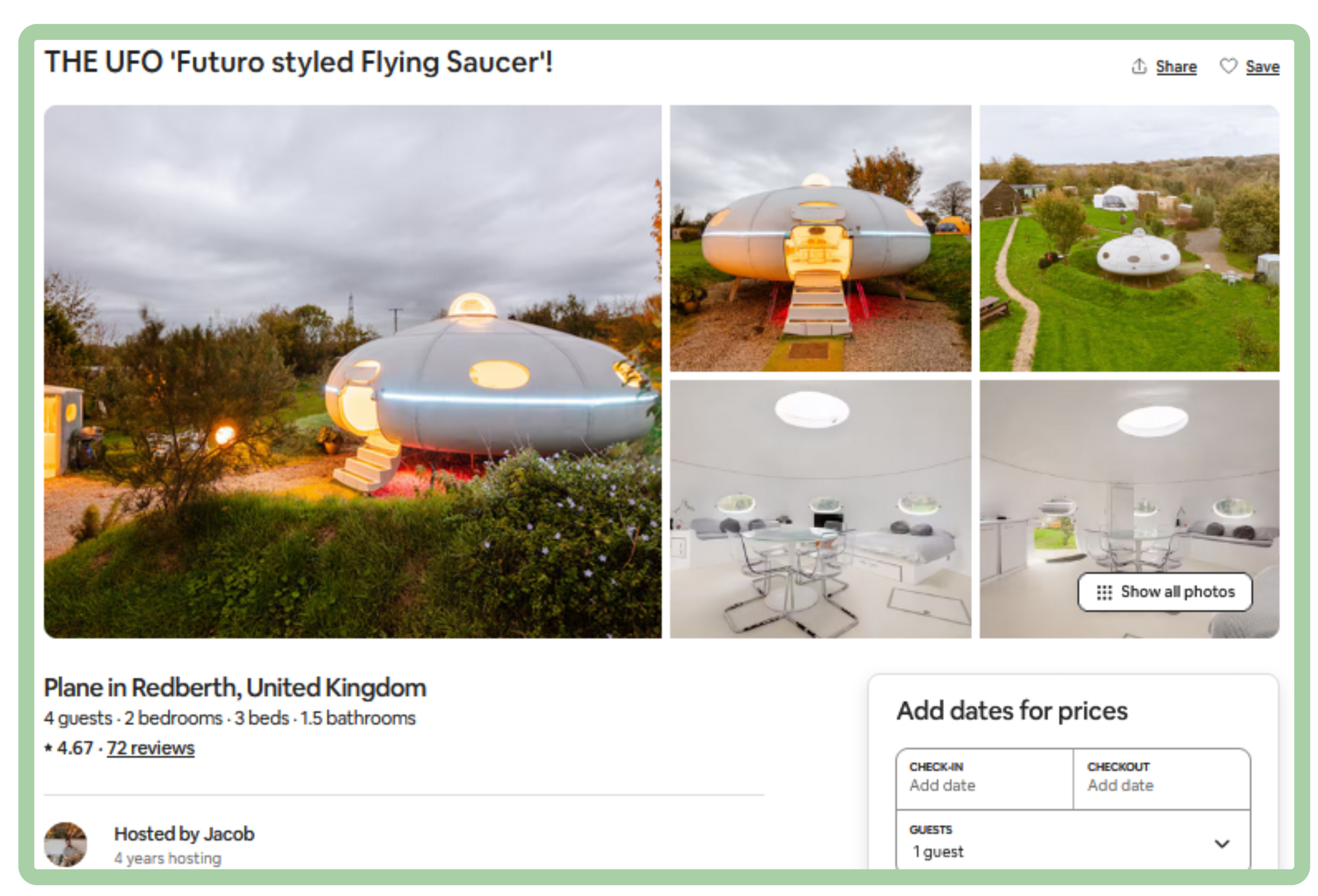Select the checkout Add date field
Viewport: 1318px width, 896px height.
click(1161, 779)
